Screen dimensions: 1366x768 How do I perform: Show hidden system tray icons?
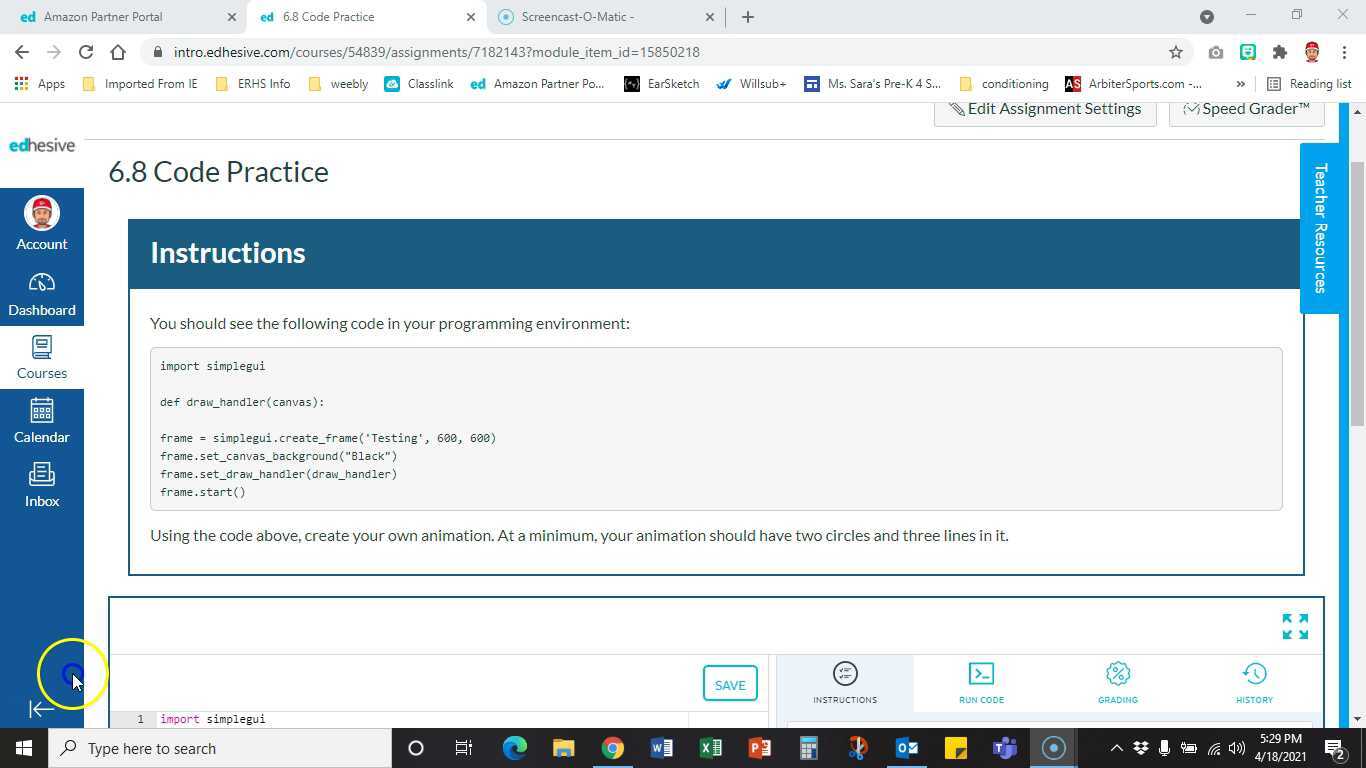1117,748
